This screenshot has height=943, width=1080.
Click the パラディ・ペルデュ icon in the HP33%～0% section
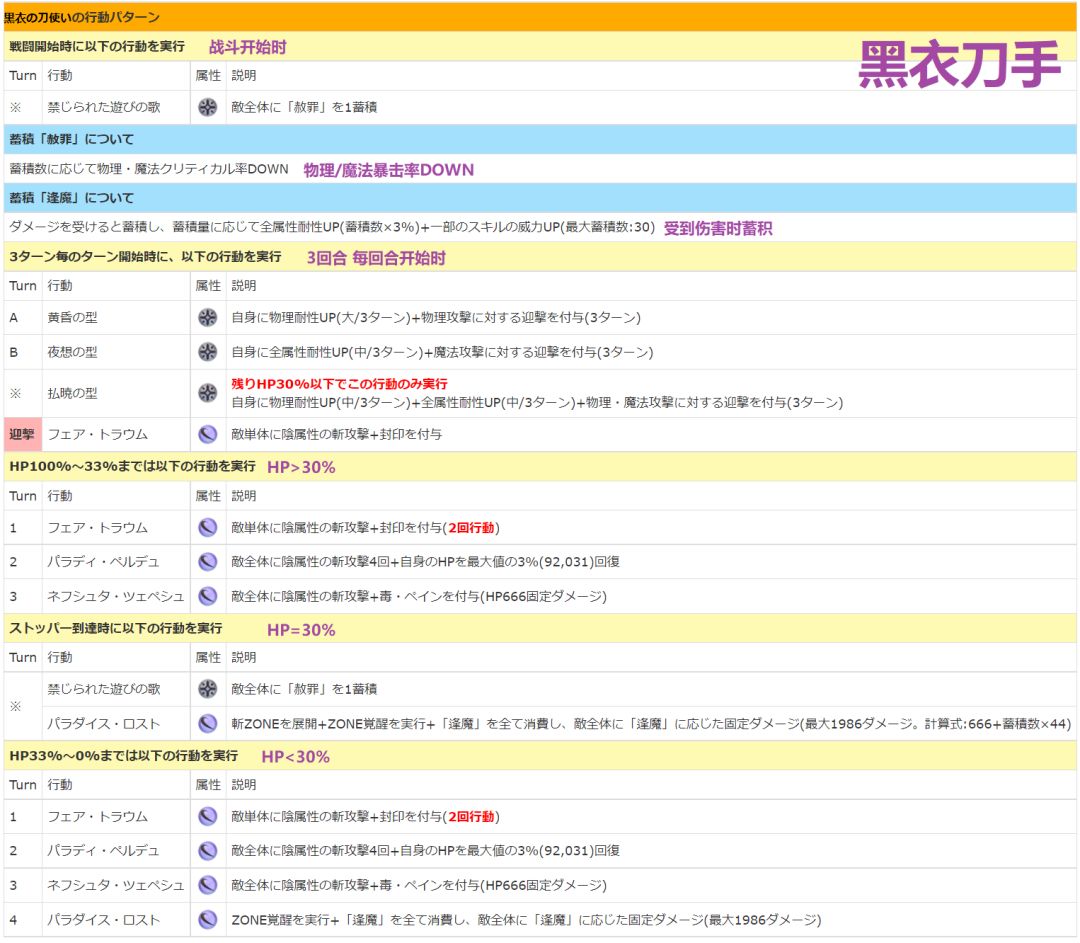[207, 851]
